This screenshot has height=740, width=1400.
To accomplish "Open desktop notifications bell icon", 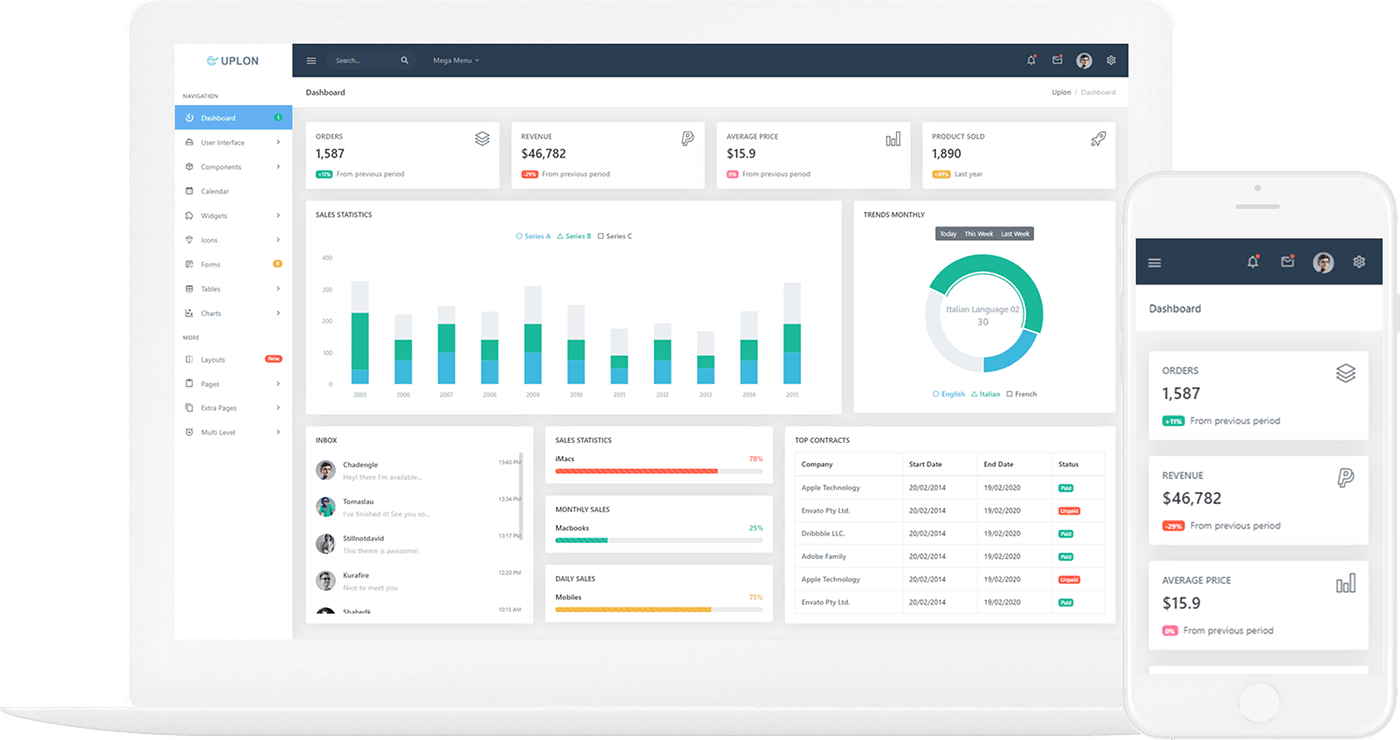I will pyautogui.click(x=1031, y=61).
